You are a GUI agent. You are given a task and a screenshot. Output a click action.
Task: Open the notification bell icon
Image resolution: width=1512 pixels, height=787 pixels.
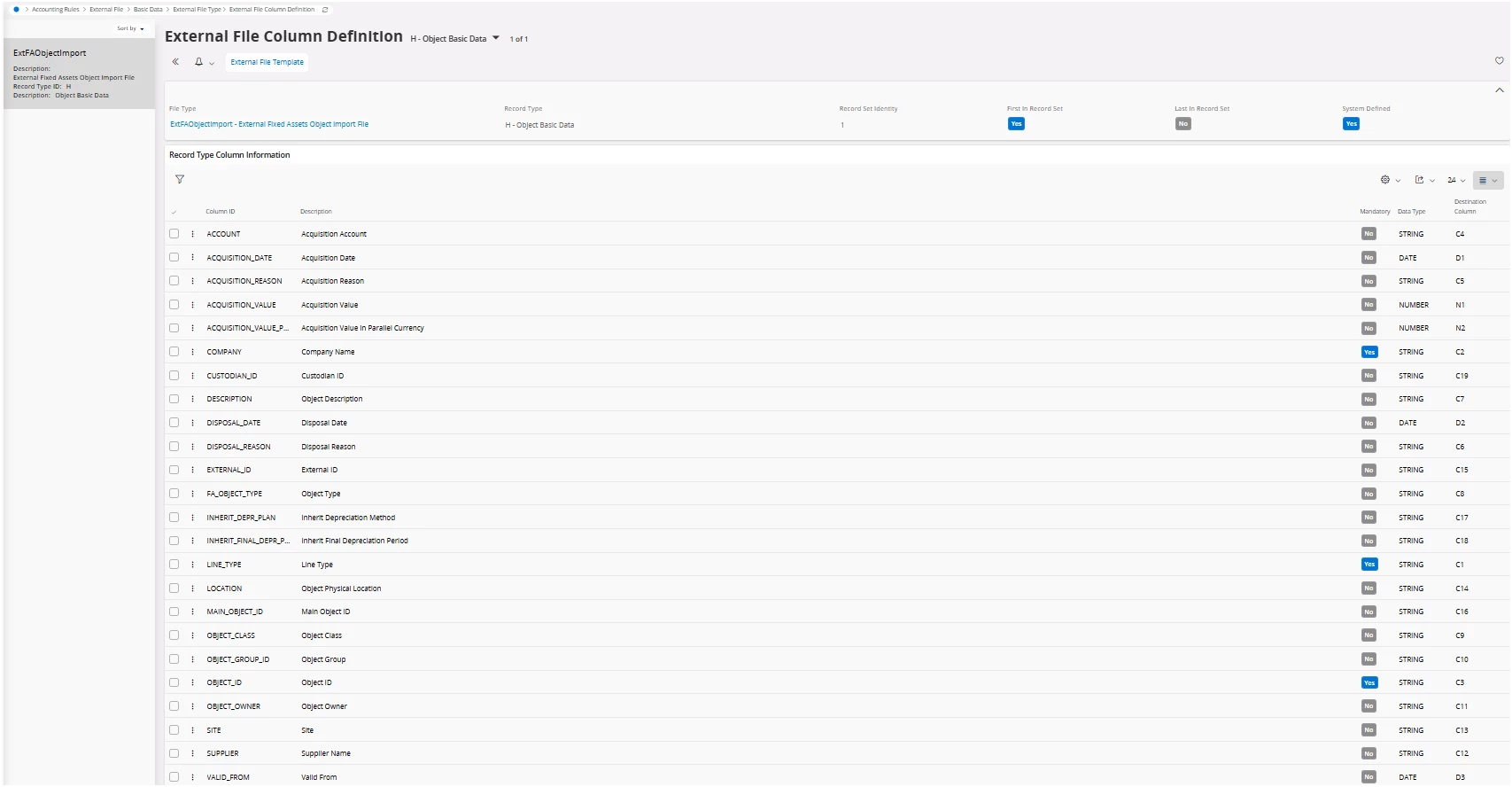tap(198, 62)
